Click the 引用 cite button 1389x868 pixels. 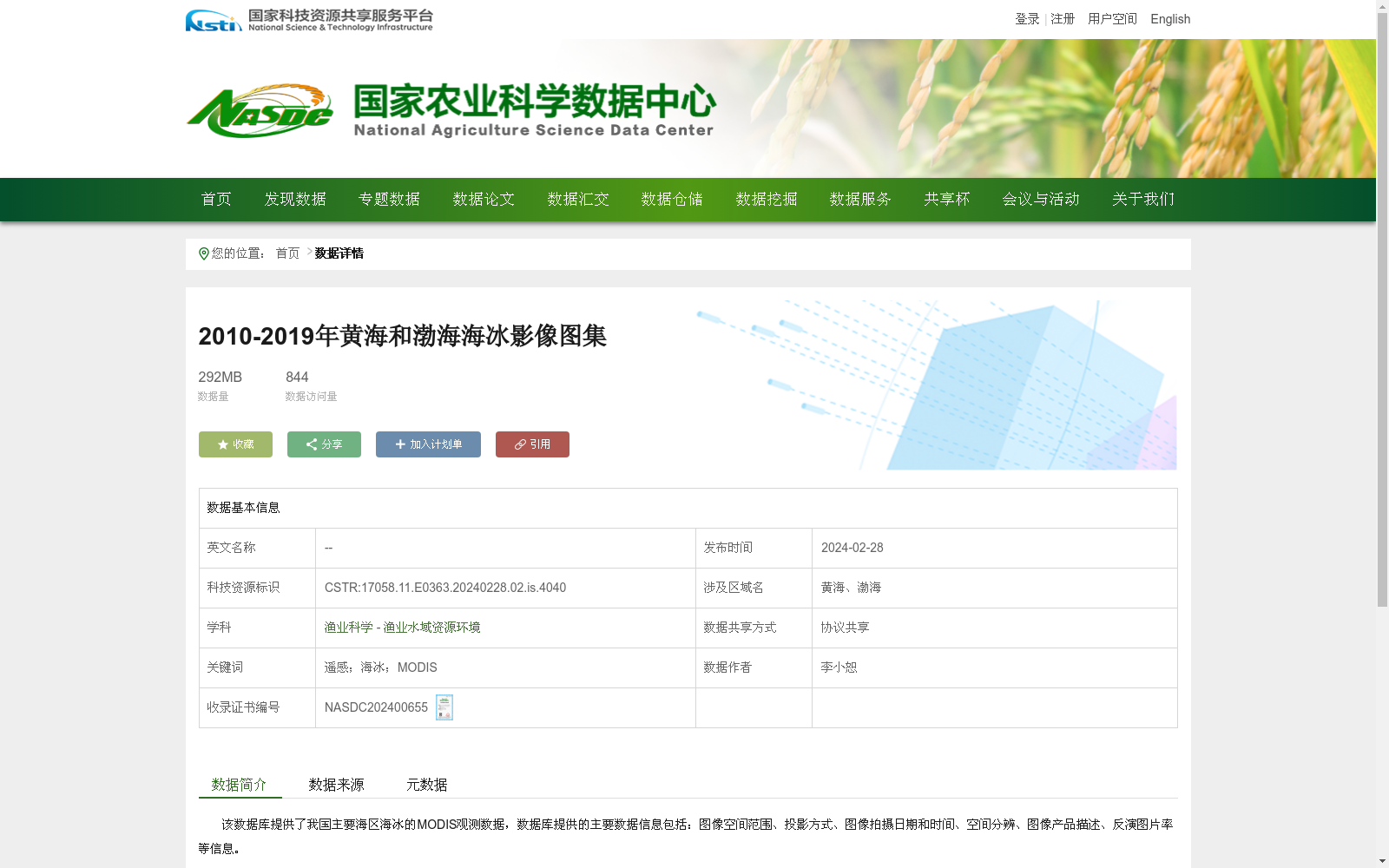[x=532, y=444]
